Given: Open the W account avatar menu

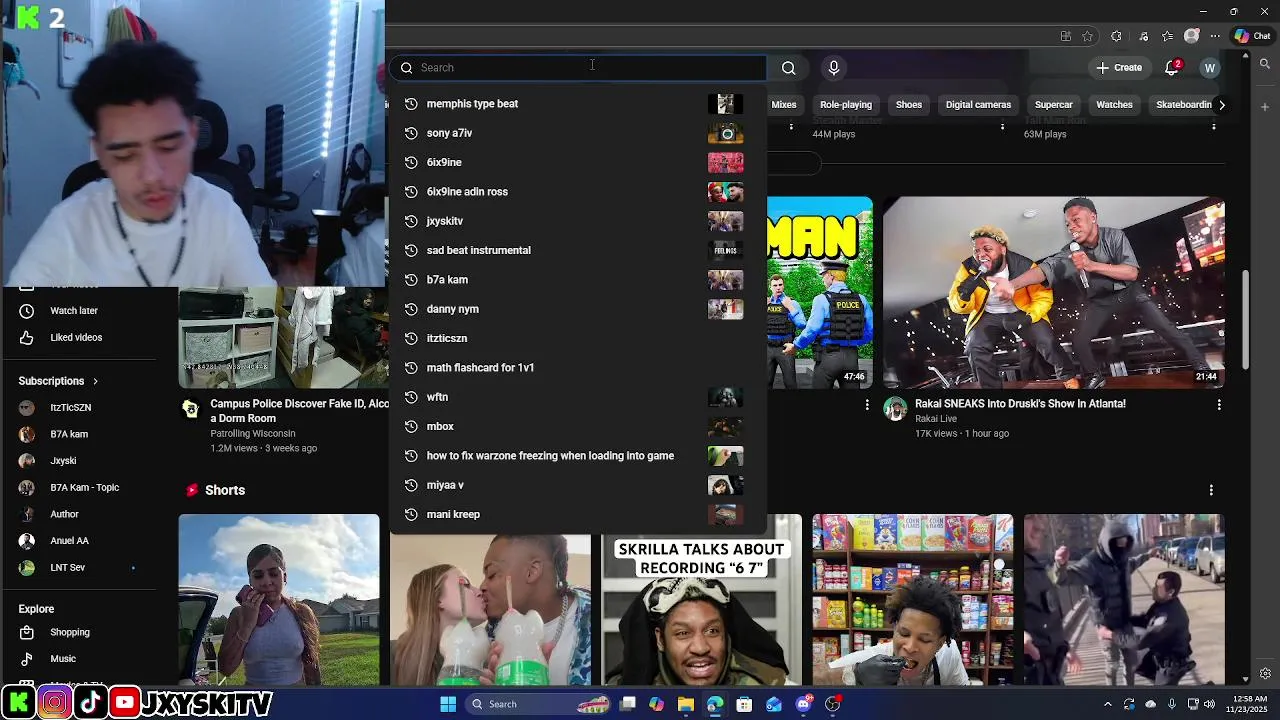Looking at the screenshot, I should pos(1210,68).
